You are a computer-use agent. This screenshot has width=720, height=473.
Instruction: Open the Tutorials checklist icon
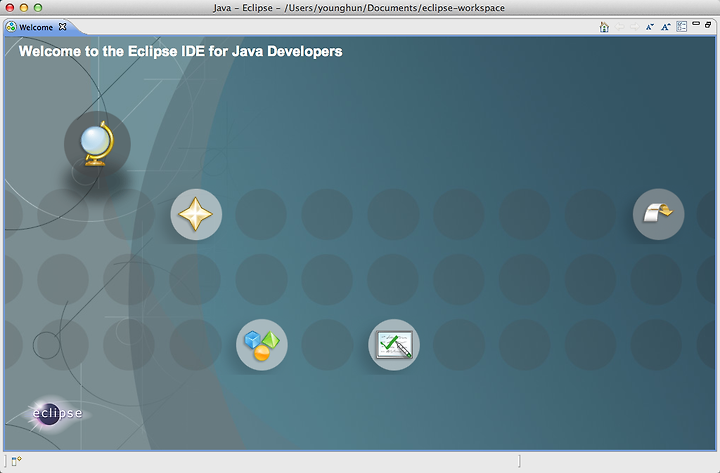point(394,345)
